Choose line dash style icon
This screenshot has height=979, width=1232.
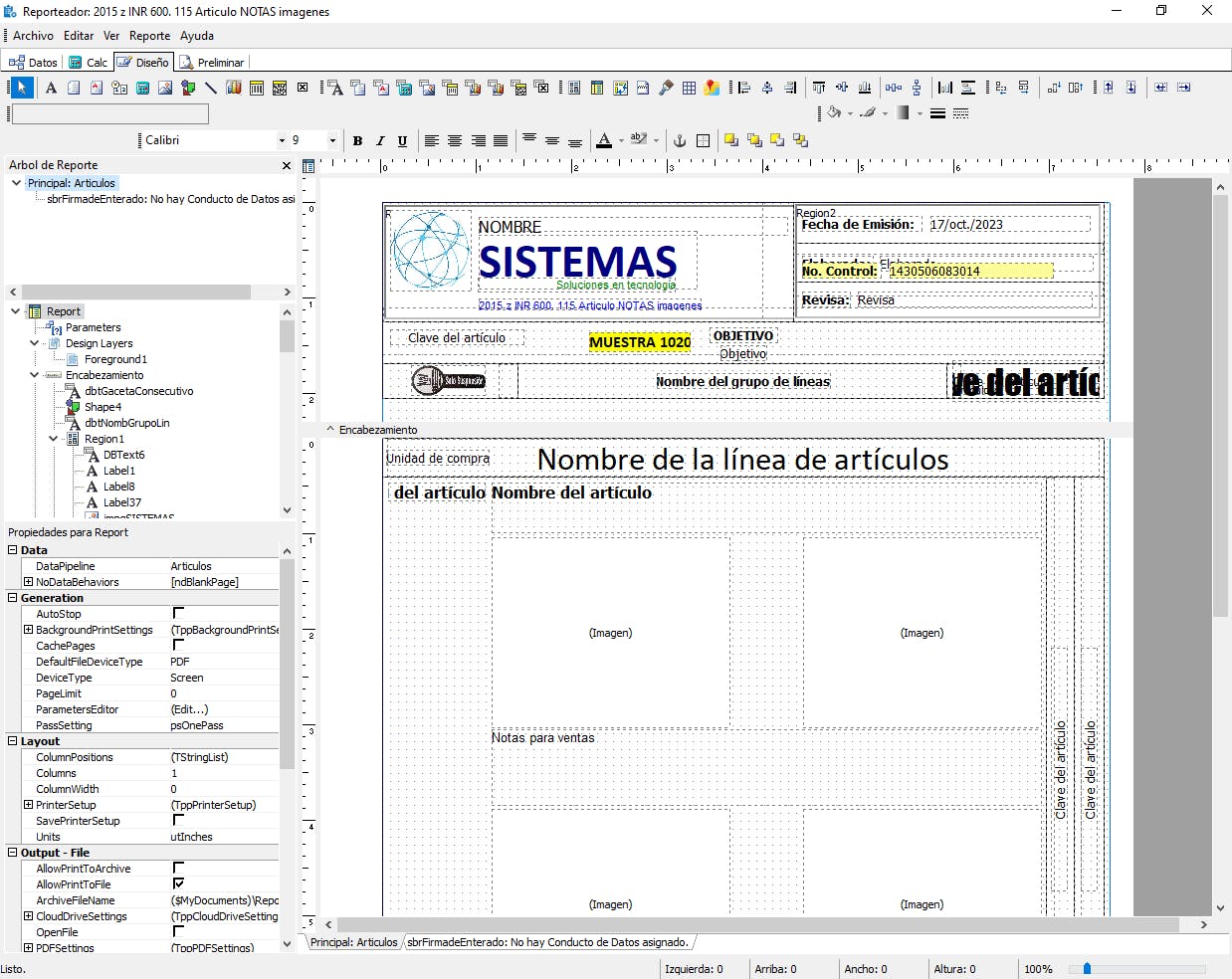(961, 113)
